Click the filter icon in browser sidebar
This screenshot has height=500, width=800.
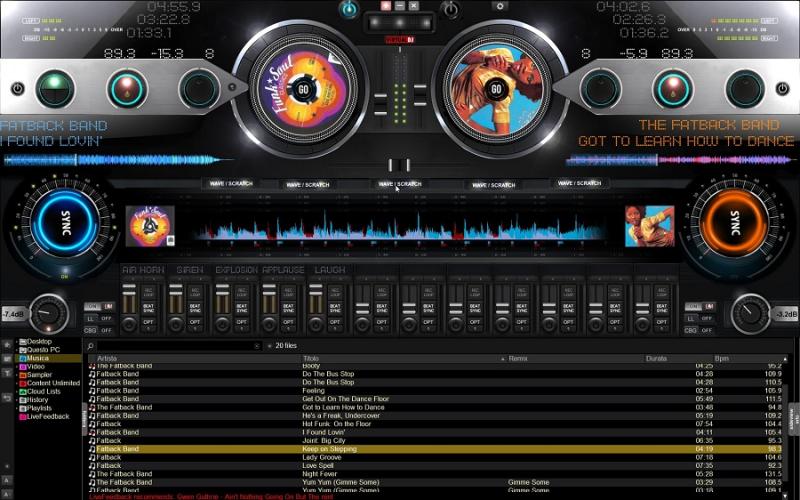(7, 373)
